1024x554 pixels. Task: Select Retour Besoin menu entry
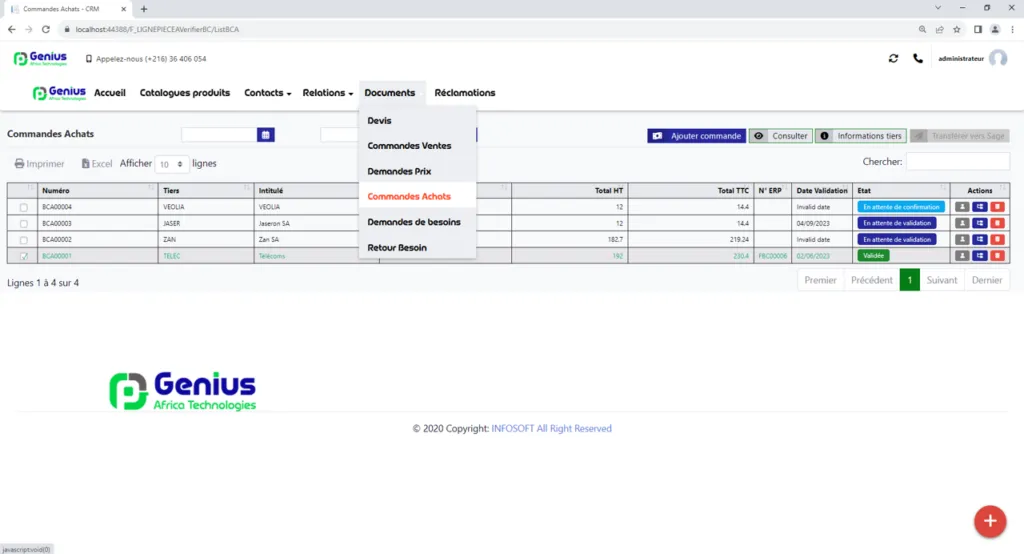(397, 248)
